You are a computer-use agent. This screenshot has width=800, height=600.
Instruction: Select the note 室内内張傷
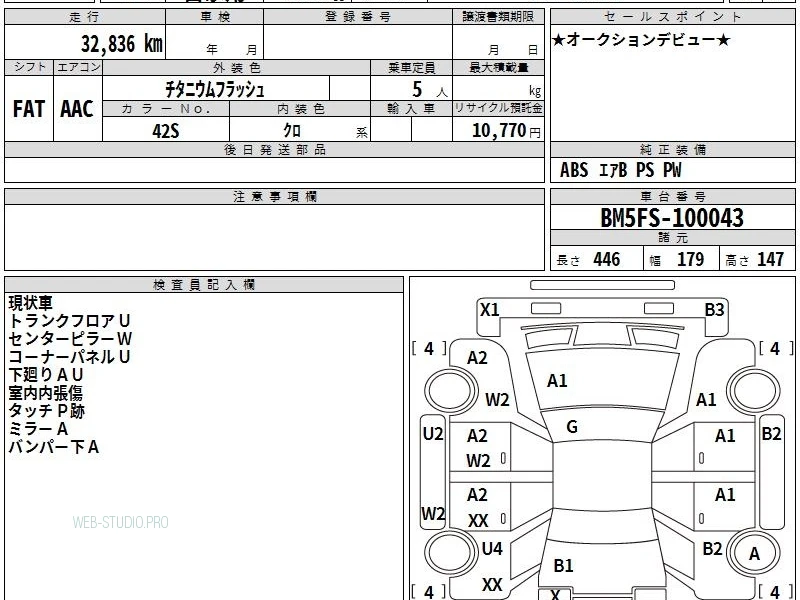pyautogui.click(x=45, y=393)
